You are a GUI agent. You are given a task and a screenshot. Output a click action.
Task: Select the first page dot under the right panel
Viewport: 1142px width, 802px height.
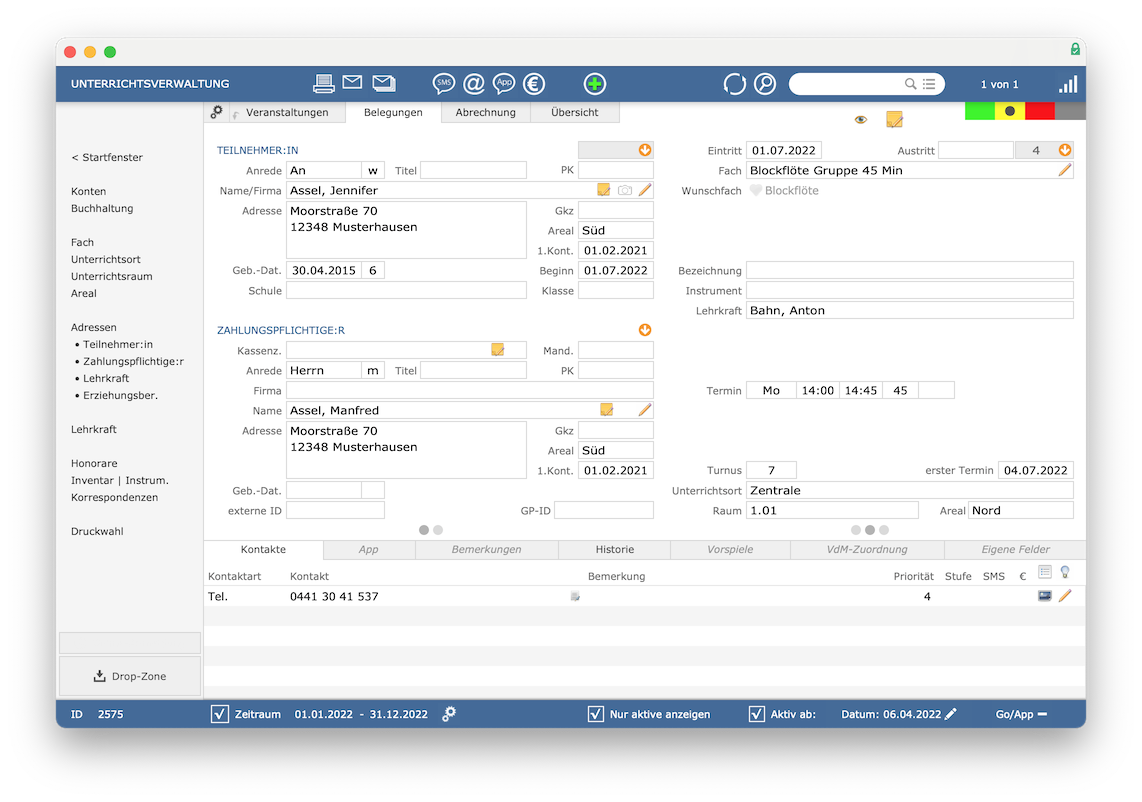[856, 530]
